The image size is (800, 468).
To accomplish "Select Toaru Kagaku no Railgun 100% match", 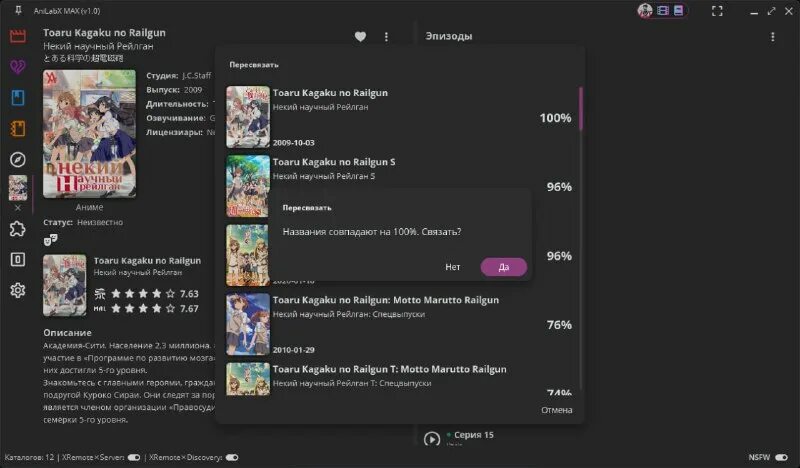I will point(401,117).
